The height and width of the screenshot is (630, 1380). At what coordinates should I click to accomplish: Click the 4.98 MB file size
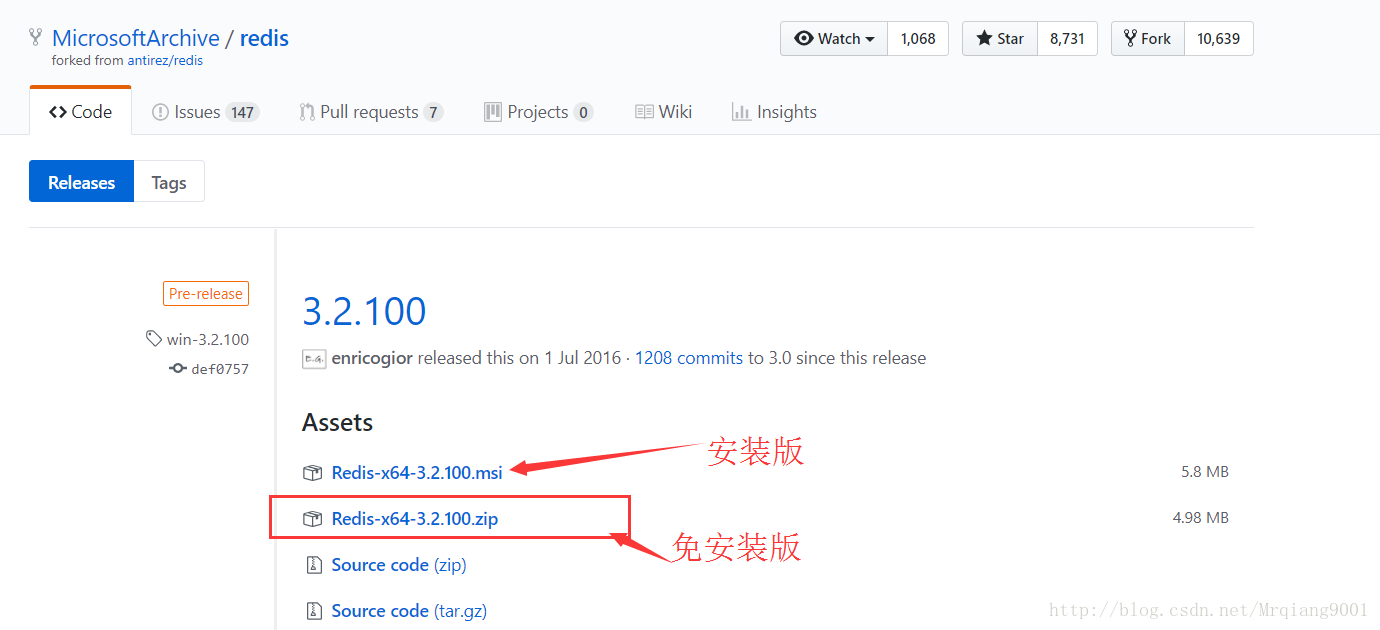tap(1201, 518)
